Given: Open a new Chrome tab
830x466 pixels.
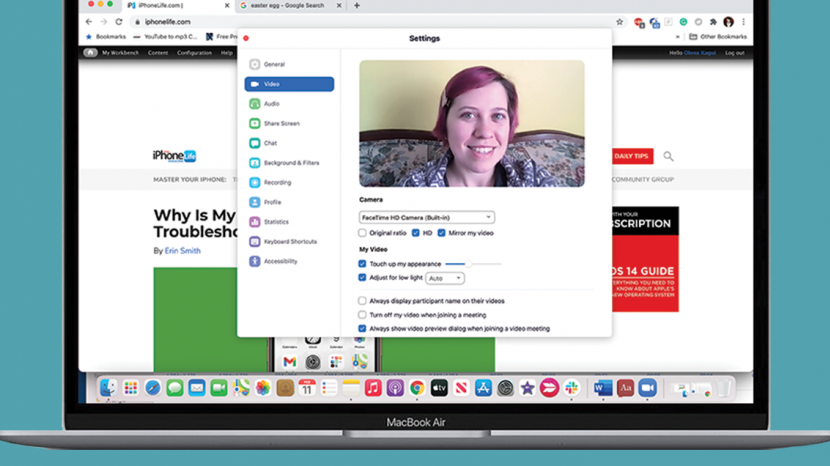Looking at the screenshot, I should tap(357, 5).
